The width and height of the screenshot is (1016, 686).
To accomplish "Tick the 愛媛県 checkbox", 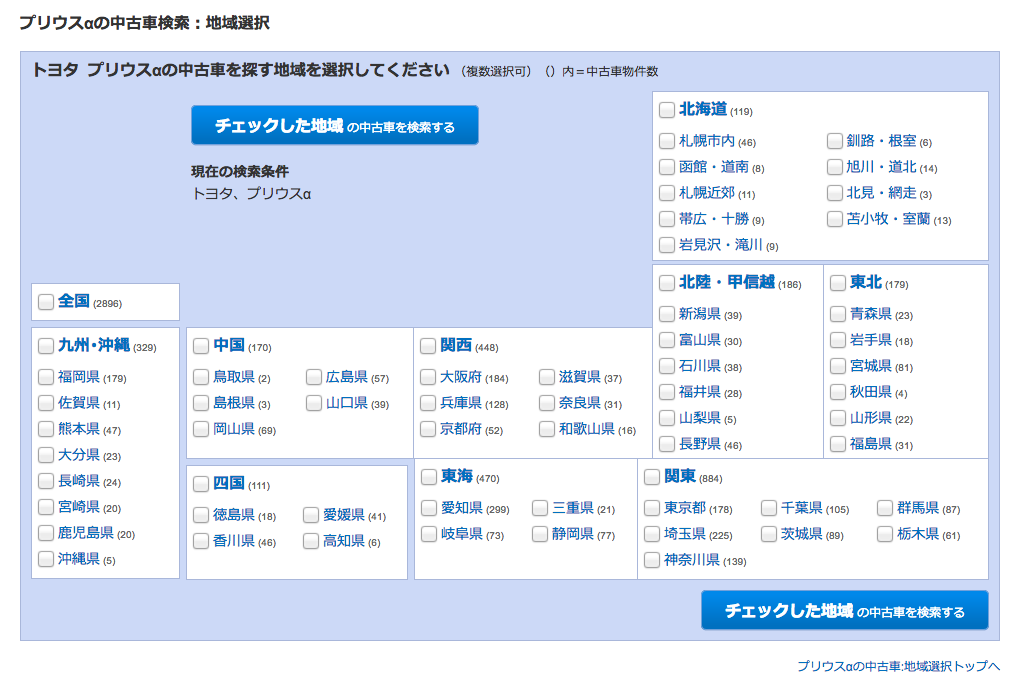I will (311, 515).
